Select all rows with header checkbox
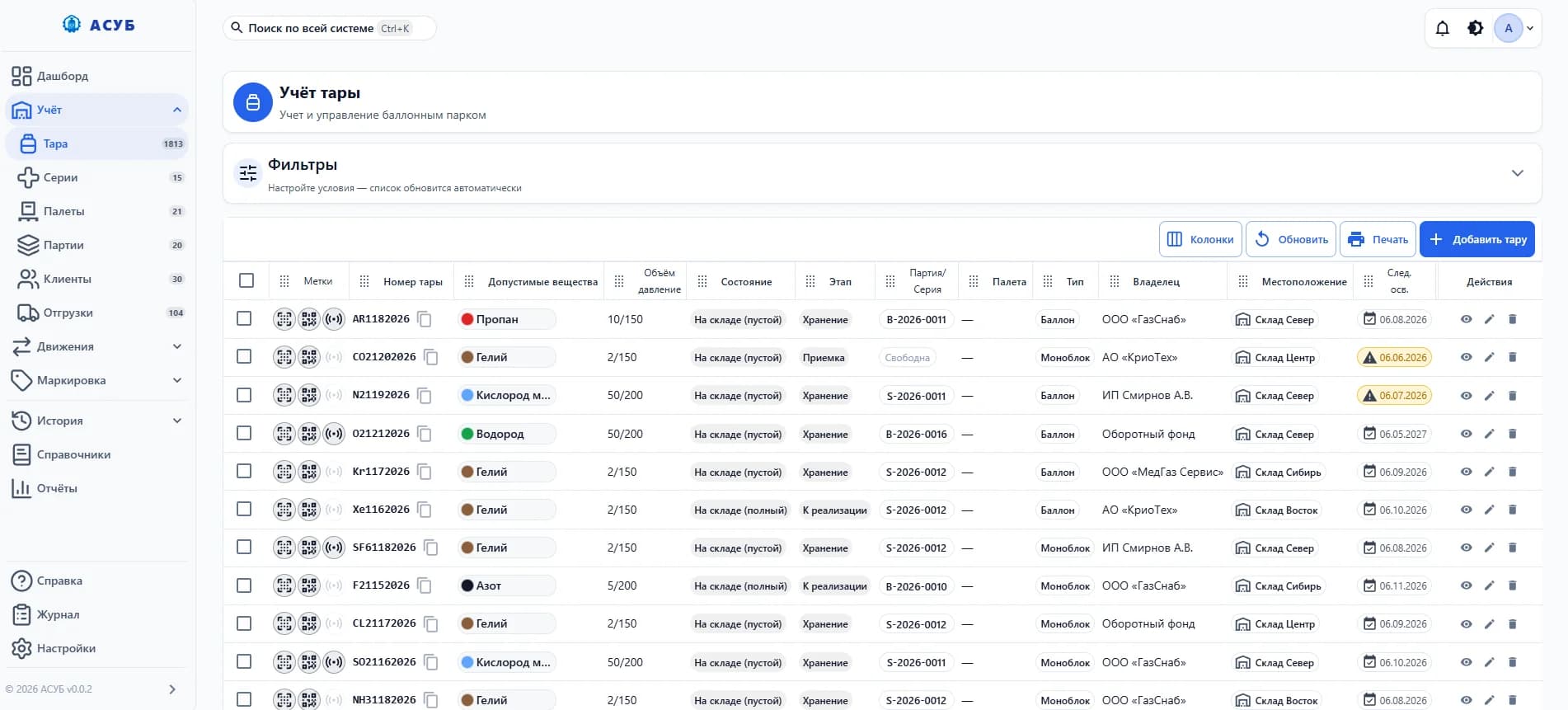The image size is (1568, 710). coord(246,280)
